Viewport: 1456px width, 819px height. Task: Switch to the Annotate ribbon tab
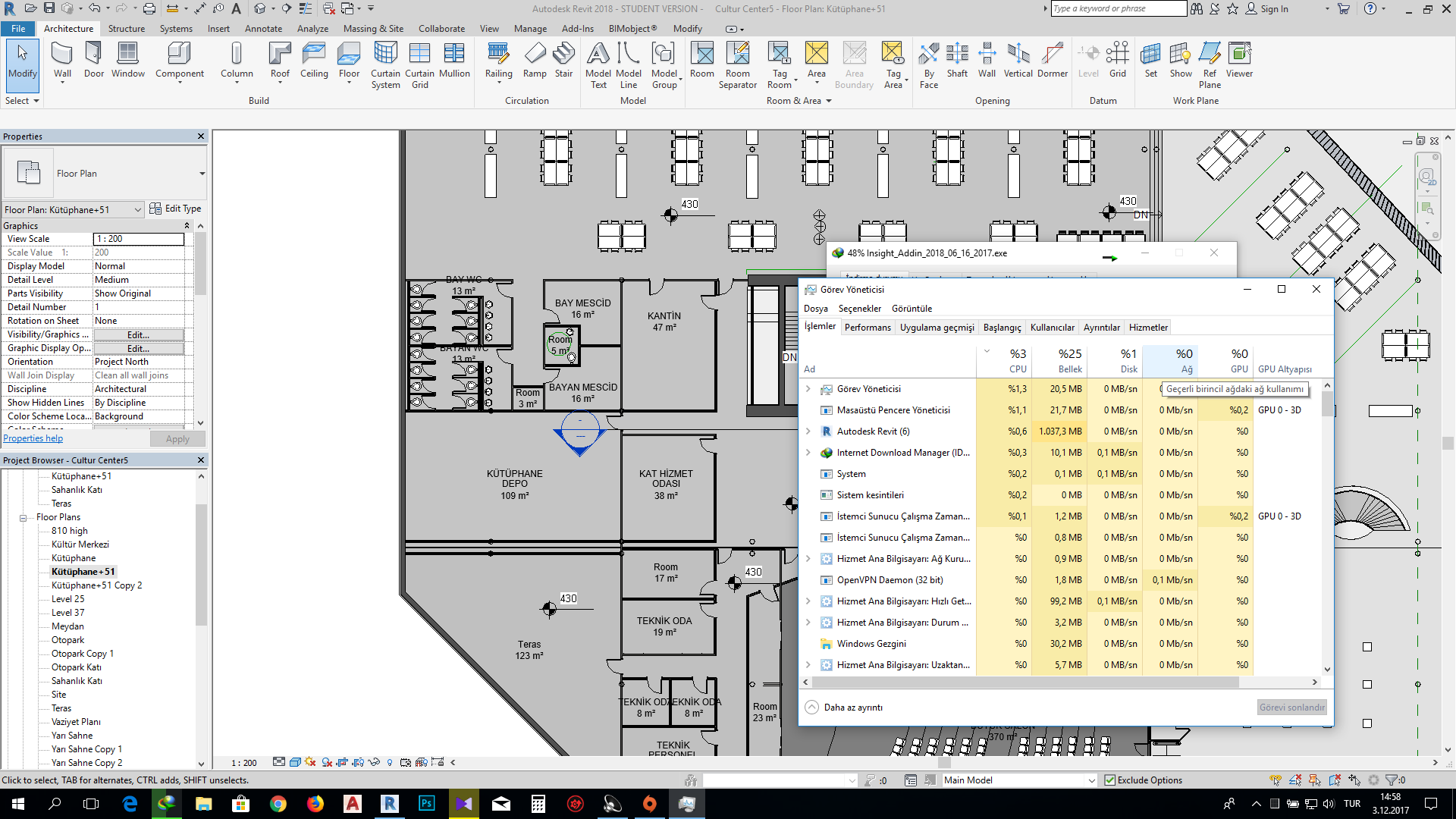point(263,29)
